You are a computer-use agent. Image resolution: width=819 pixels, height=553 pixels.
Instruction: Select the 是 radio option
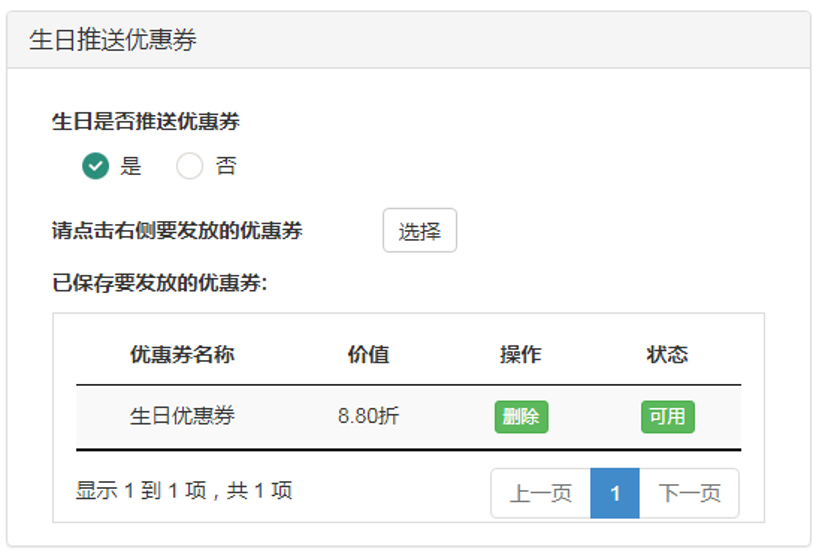click(x=96, y=166)
